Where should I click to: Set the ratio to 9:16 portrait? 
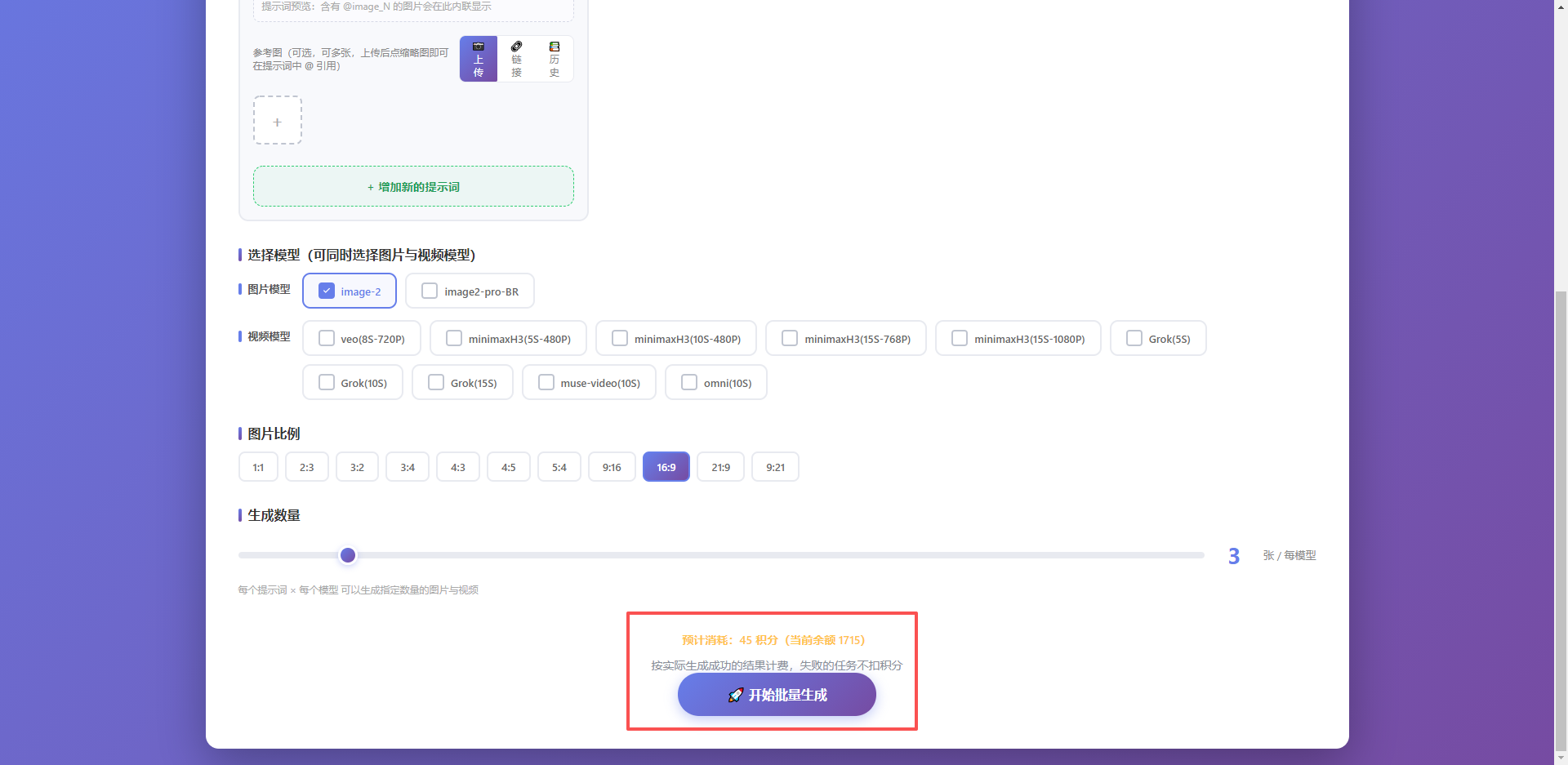pos(612,467)
